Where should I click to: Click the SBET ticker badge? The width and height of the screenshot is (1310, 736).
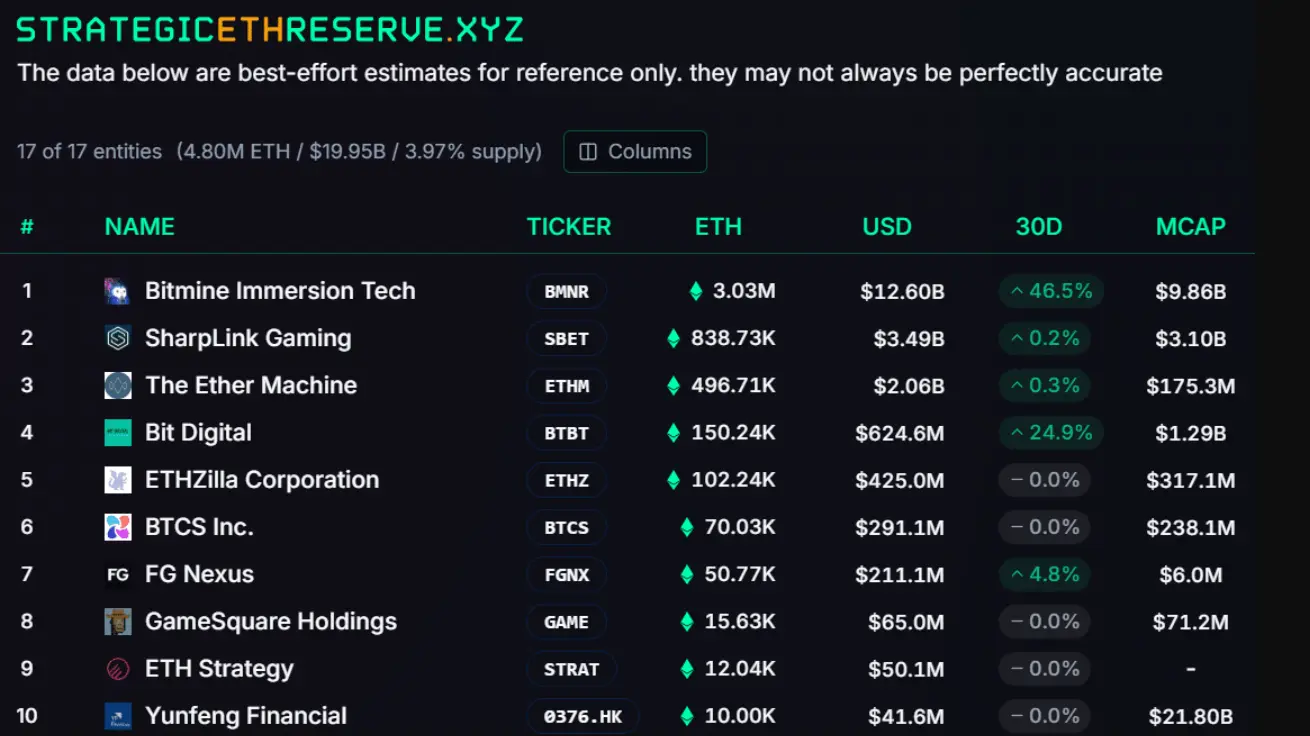tap(567, 339)
